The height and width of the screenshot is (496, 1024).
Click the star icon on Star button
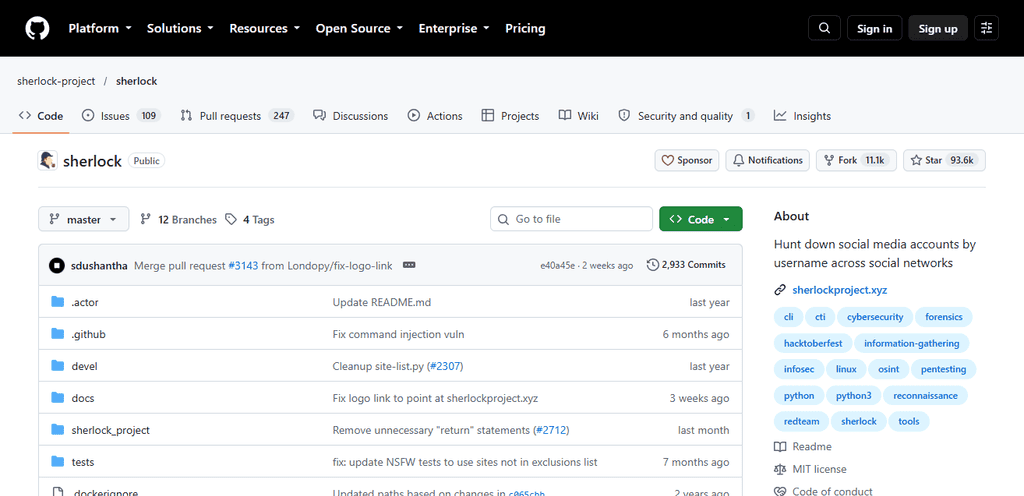916,161
